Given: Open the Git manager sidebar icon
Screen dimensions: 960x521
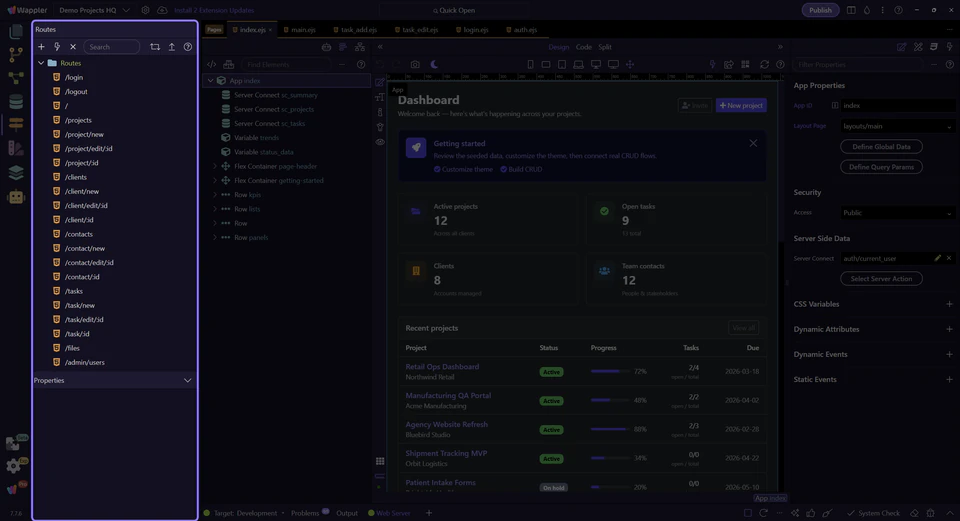Looking at the screenshot, I should pyautogui.click(x=16, y=54).
